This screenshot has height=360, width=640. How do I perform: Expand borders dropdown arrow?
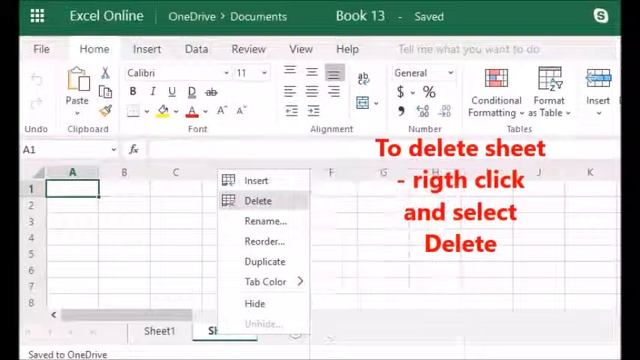147,111
